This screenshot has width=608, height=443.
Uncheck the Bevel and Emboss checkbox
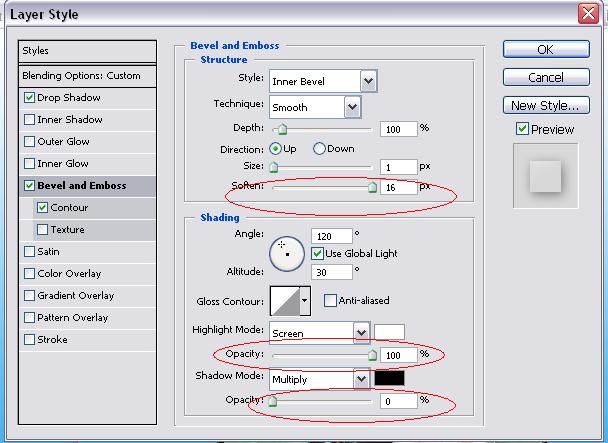point(29,185)
